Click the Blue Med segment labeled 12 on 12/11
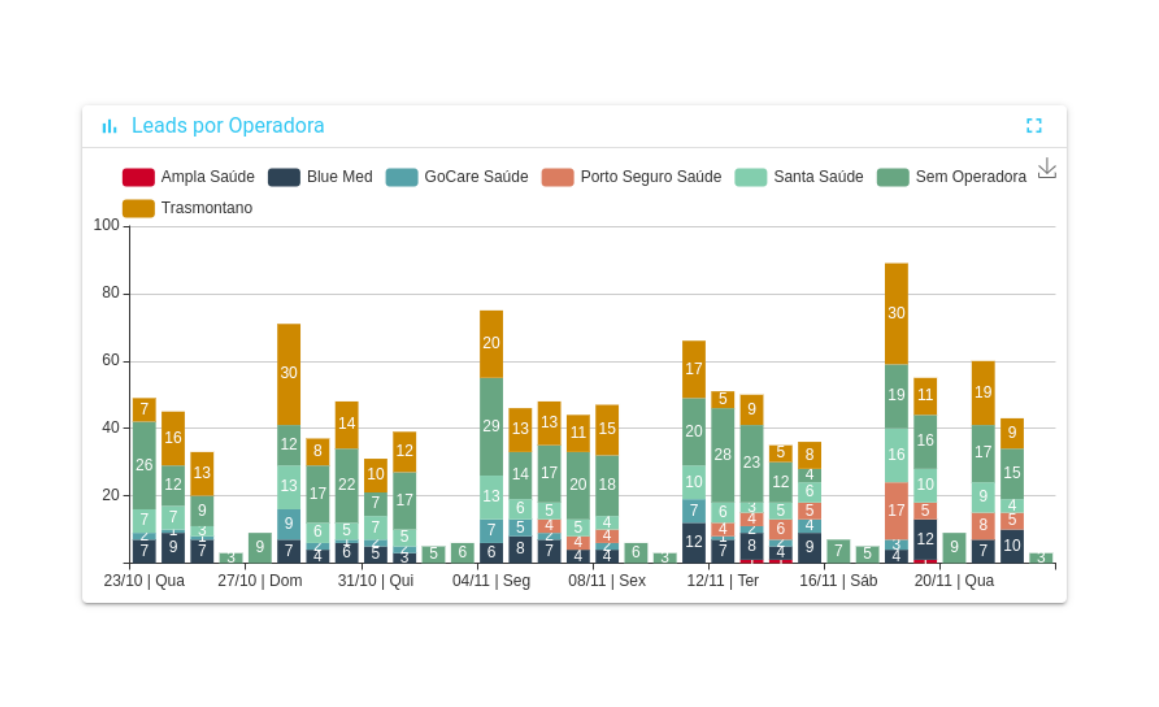The width and height of the screenshot is (1159, 707). [x=694, y=542]
